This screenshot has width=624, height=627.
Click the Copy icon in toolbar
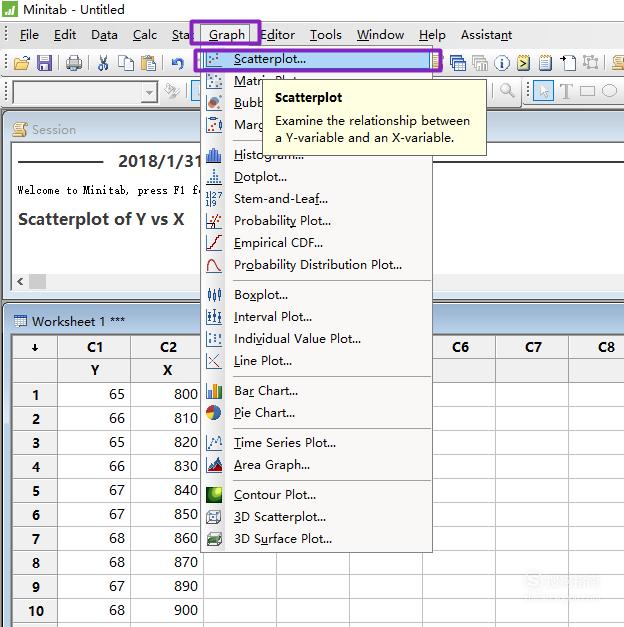(x=126, y=63)
